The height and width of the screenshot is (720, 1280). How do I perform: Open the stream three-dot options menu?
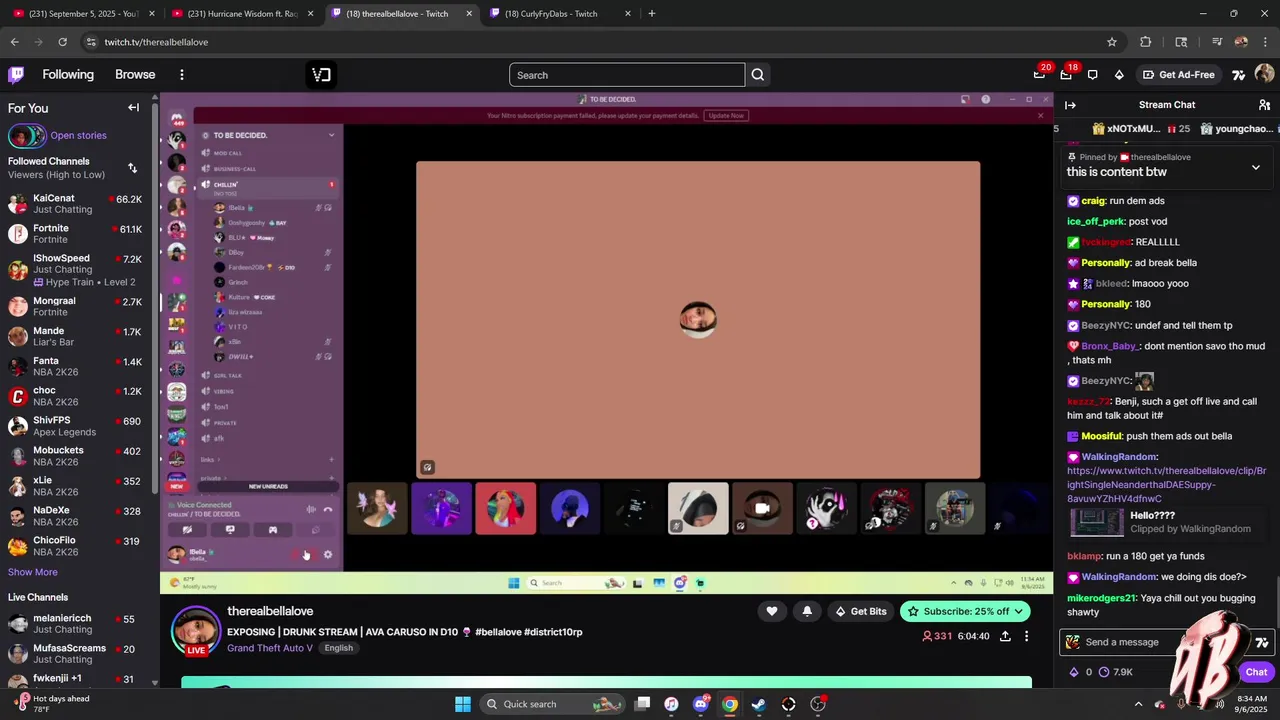[1026, 636]
